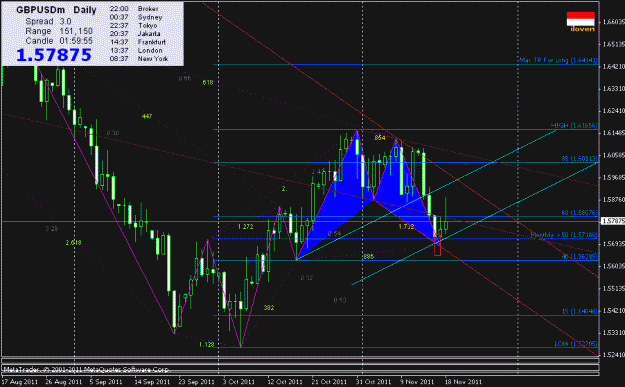Select the Monthly >50 (1.57180) level label
The image size is (625, 387).
click(564, 235)
